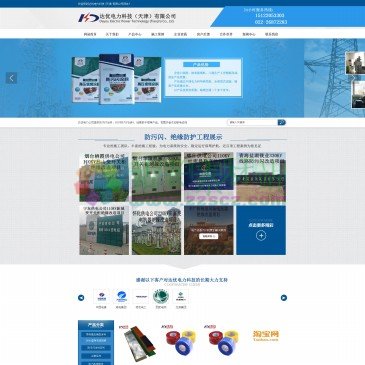This screenshot has width=365, height=365.
Task: Click the 防污闪、绝缘防护工程展示 section heading
Action: (x=183, y=137)
